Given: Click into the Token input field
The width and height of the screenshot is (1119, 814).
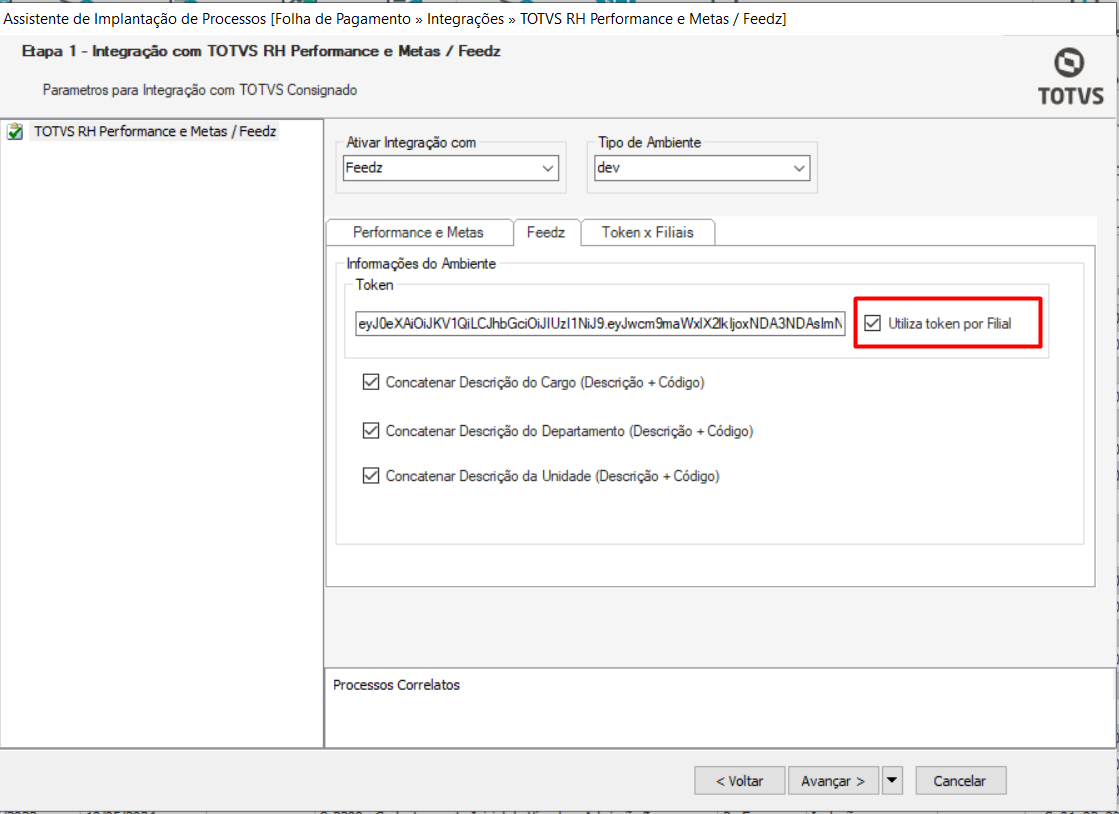Looking at the screenshot, I should (x=600, y=323).
